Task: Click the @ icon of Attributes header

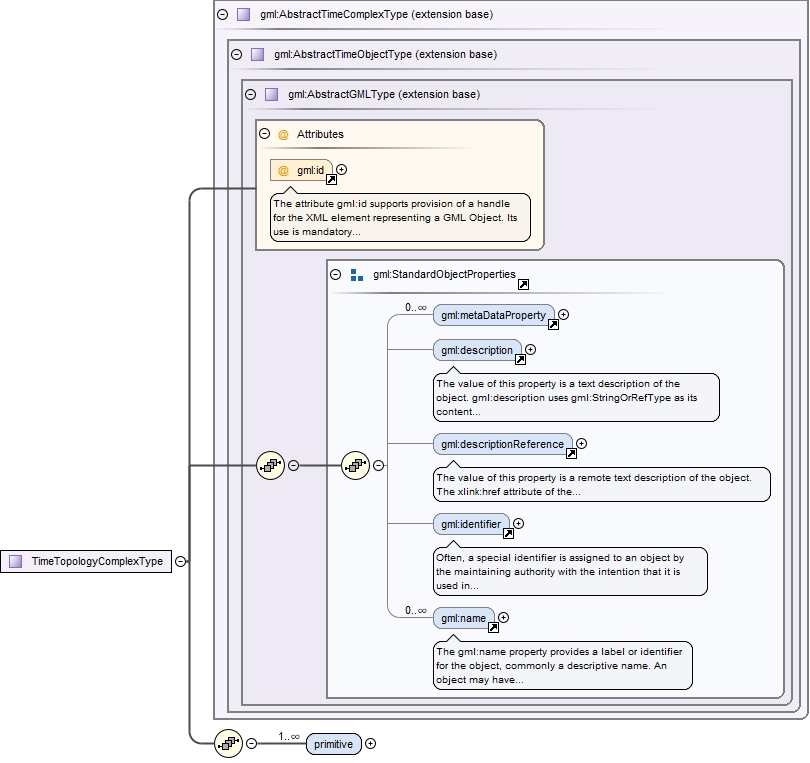Action: (283, 134)
